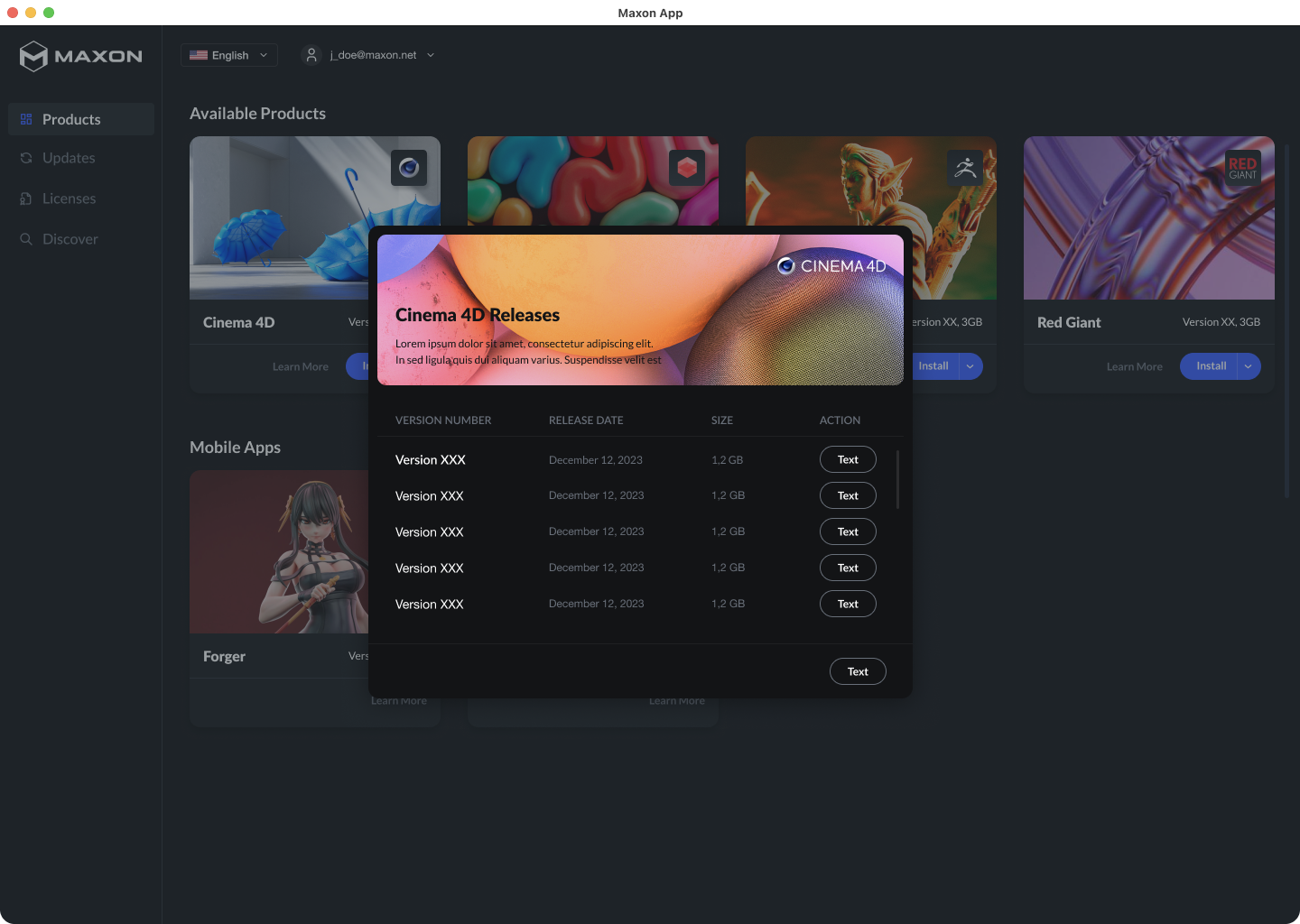The height and width of the screenshot is (924, 1300).
Task: Click the Discover magnifier icon in sidebar
Action: coord(26,239)
